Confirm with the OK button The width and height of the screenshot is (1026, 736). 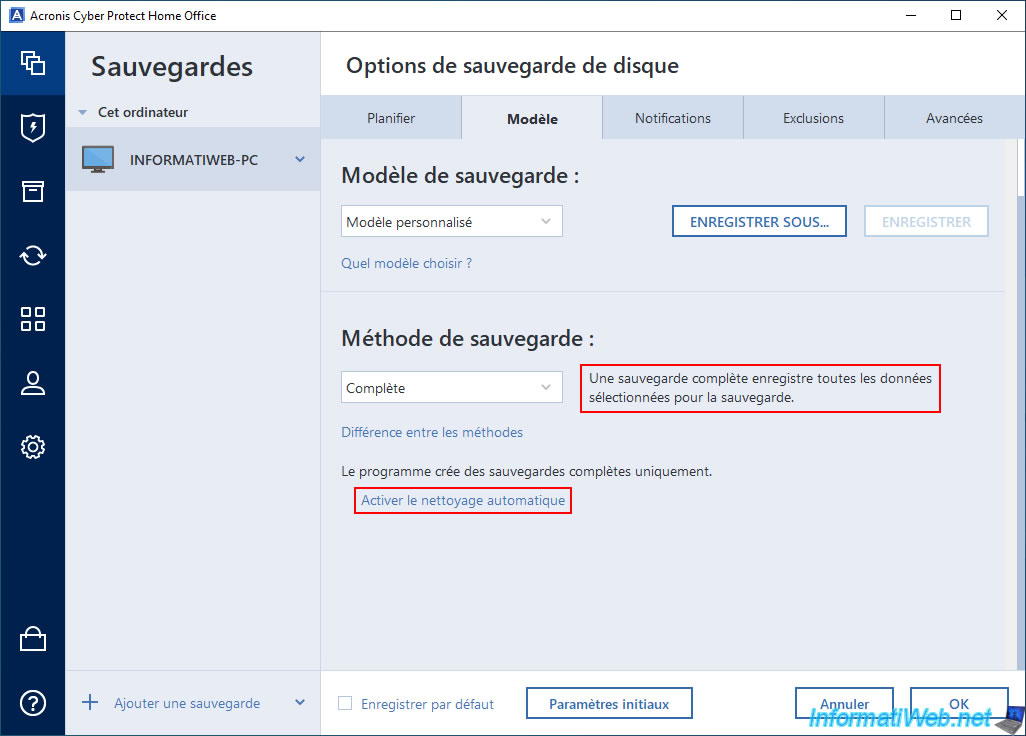tap(959, 704)
